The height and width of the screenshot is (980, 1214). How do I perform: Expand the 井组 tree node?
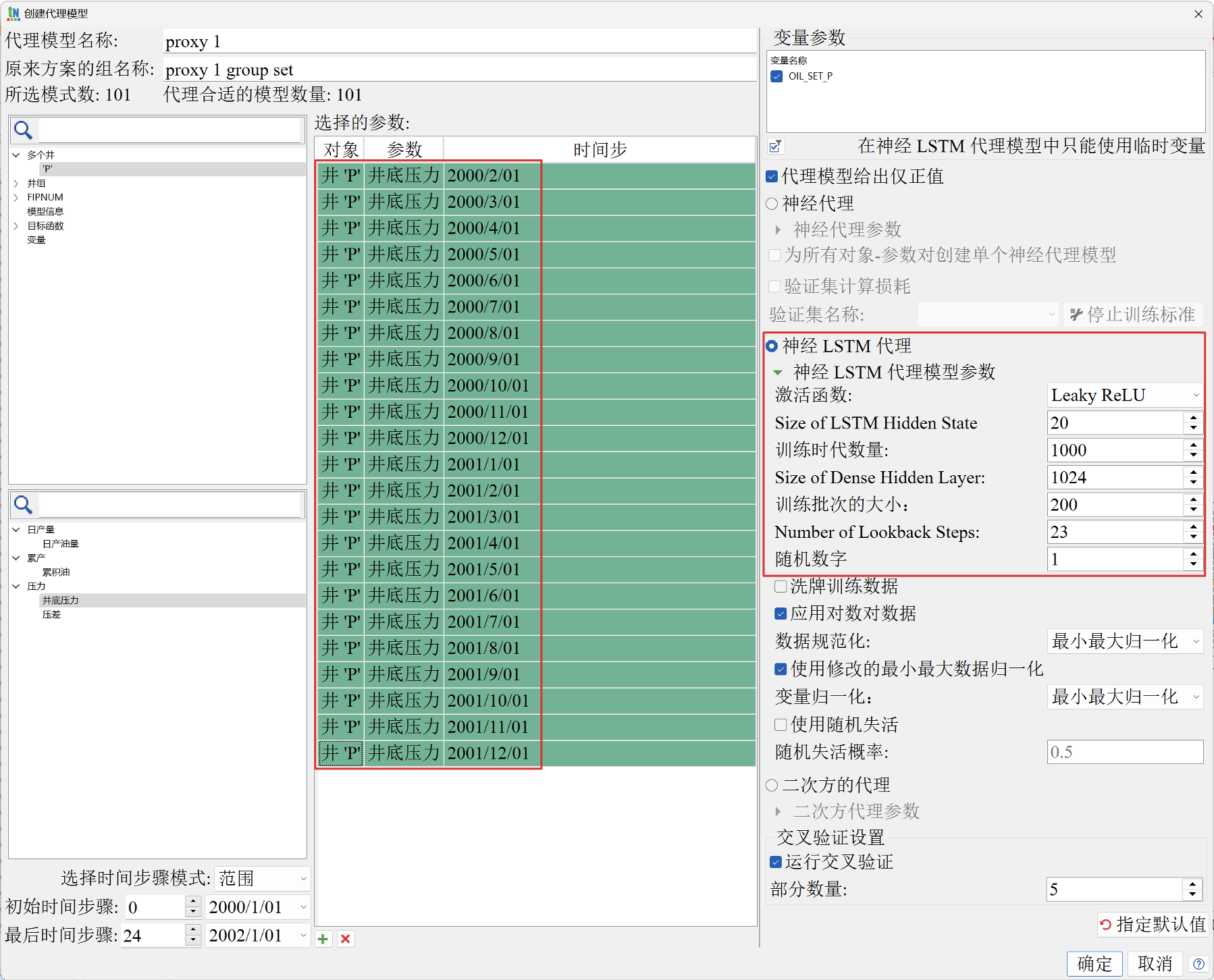coord(16,183)
